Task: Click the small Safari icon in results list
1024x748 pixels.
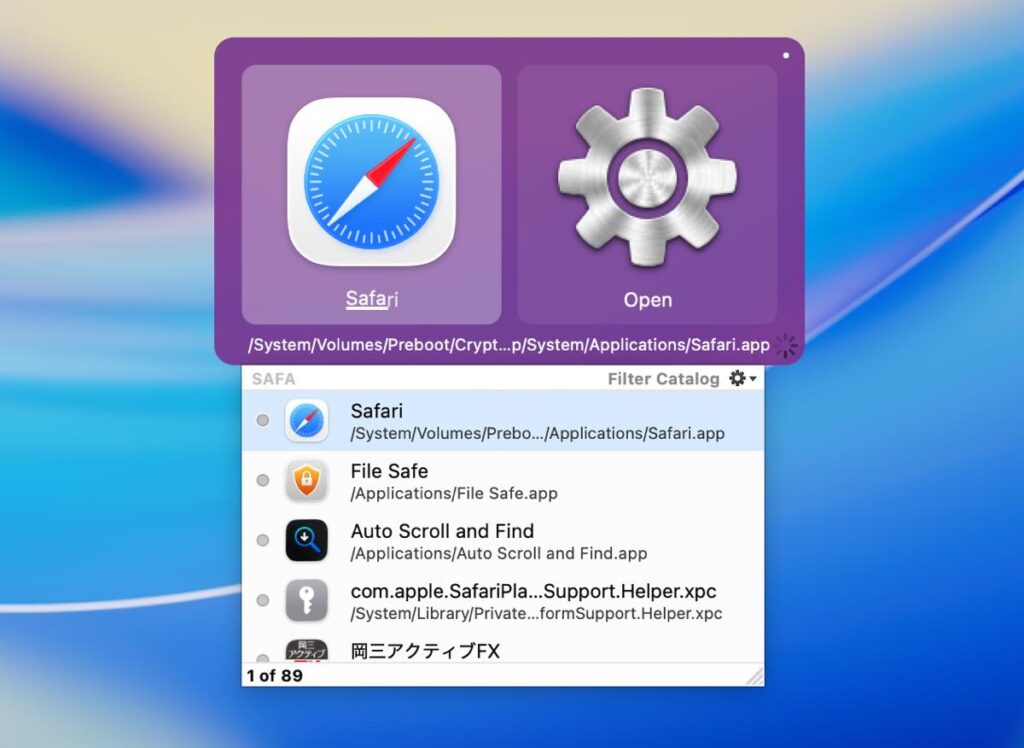Action: (x=307, y=421)
